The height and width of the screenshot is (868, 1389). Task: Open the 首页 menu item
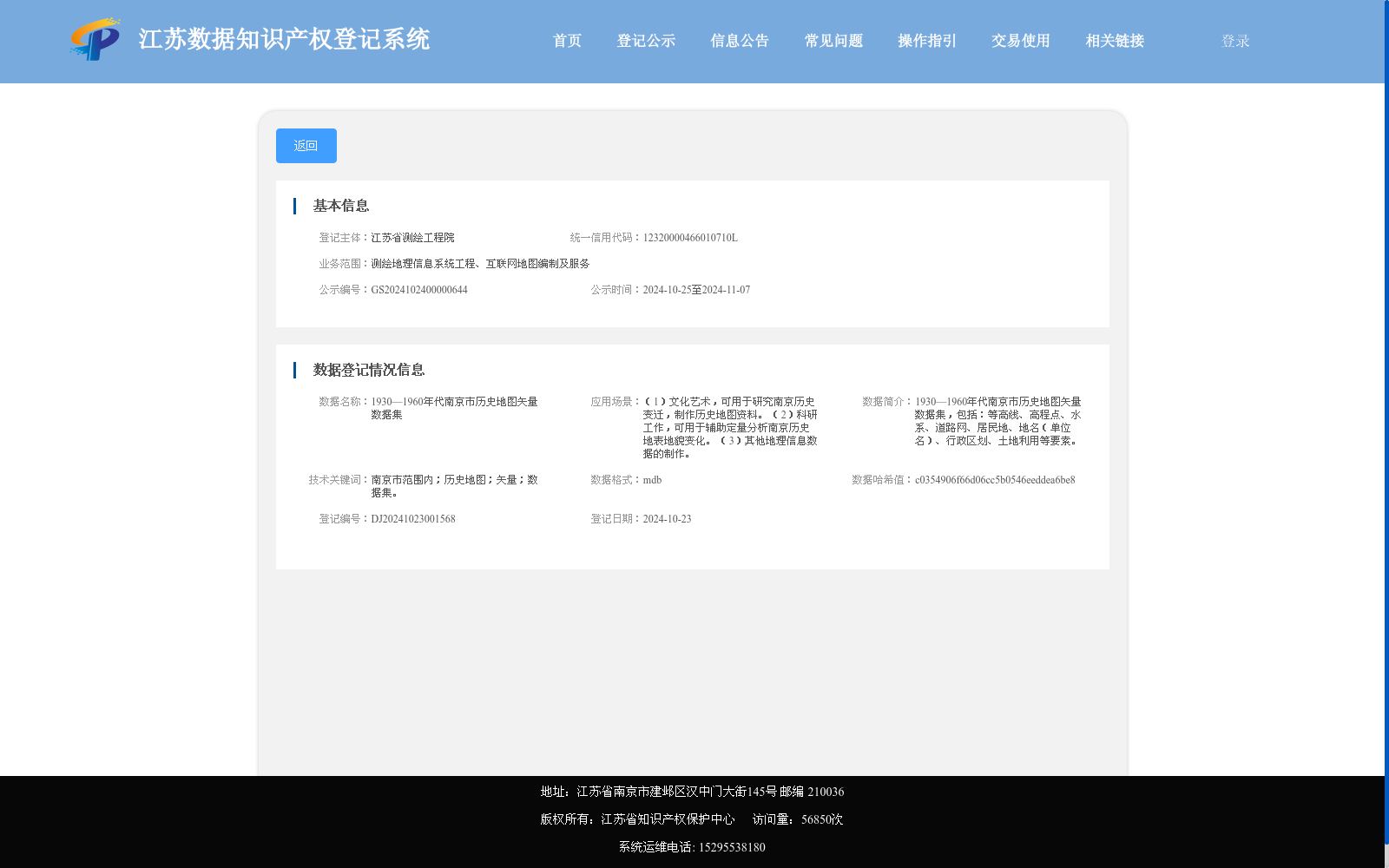tap(567, 41)
